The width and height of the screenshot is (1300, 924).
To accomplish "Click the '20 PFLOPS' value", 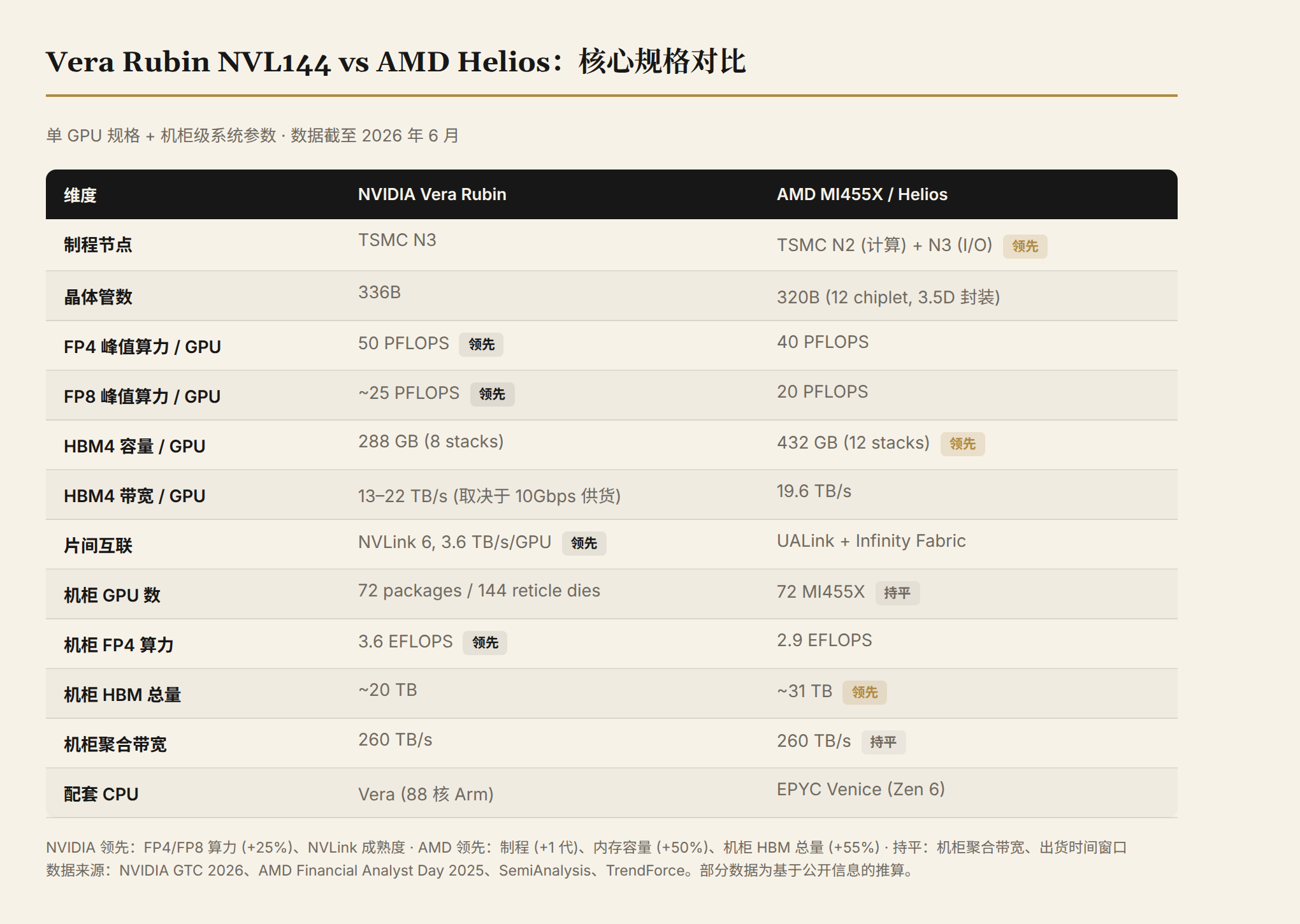I will [x=822, y=392].
